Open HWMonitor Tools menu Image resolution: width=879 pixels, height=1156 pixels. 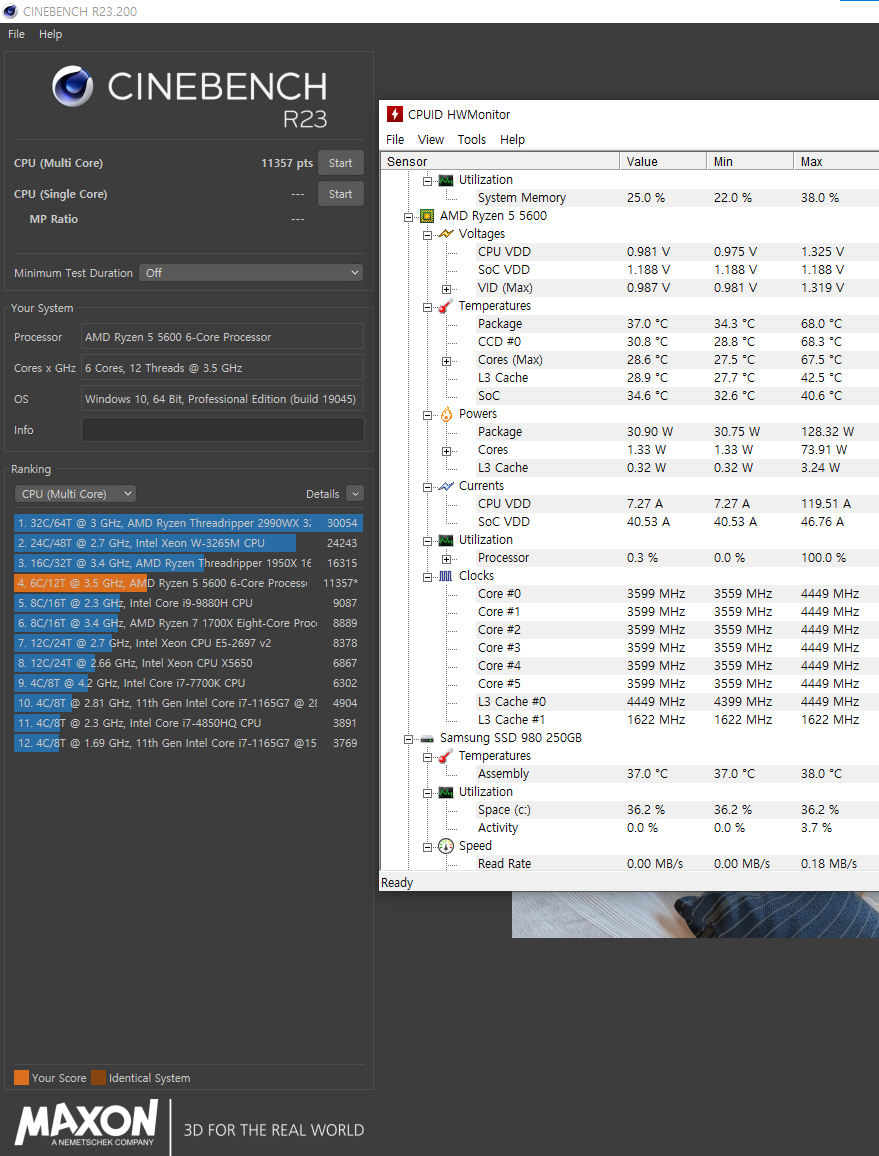(x=472, y=139)
